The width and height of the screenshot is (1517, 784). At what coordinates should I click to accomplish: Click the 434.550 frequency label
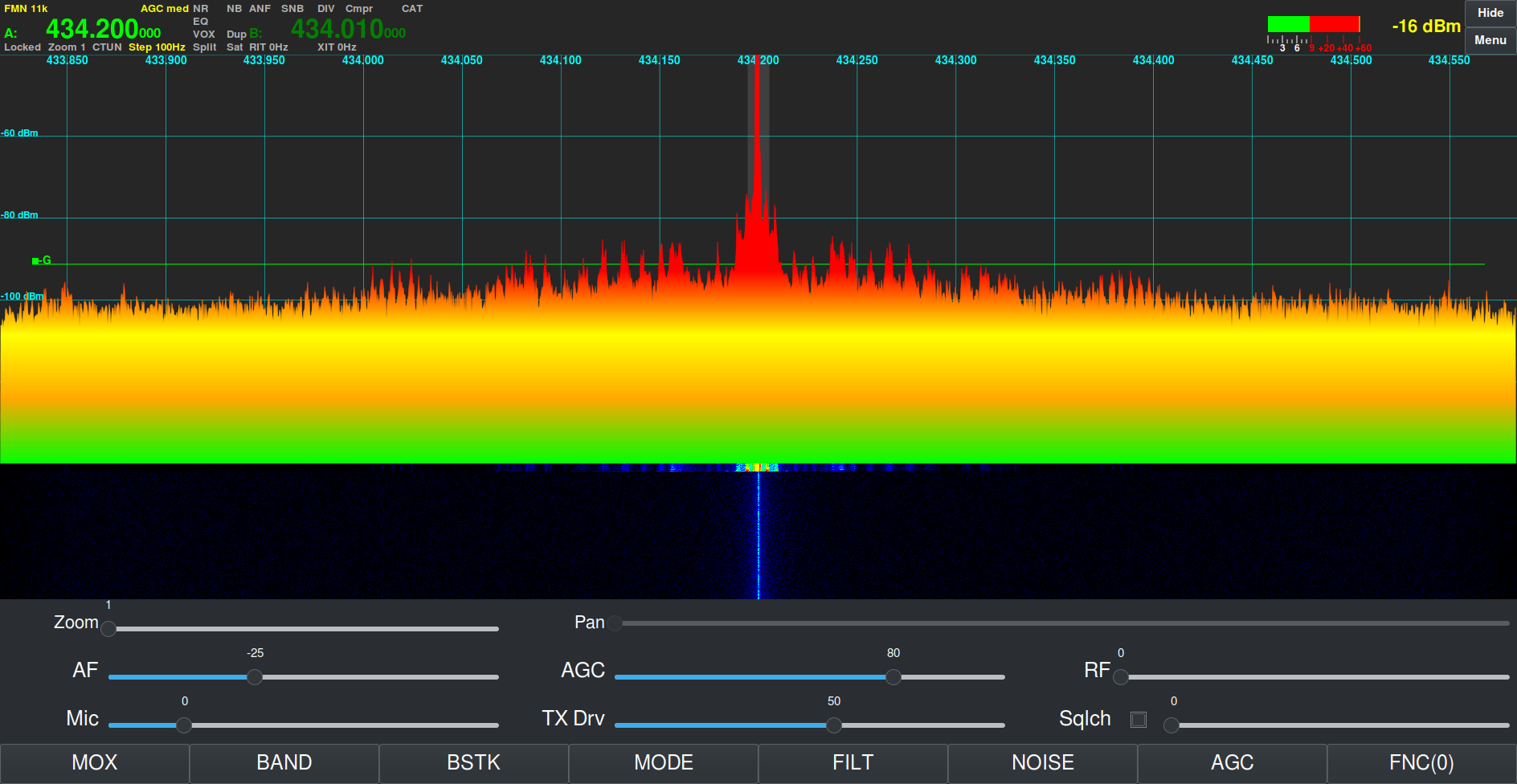pos(1450,60)
